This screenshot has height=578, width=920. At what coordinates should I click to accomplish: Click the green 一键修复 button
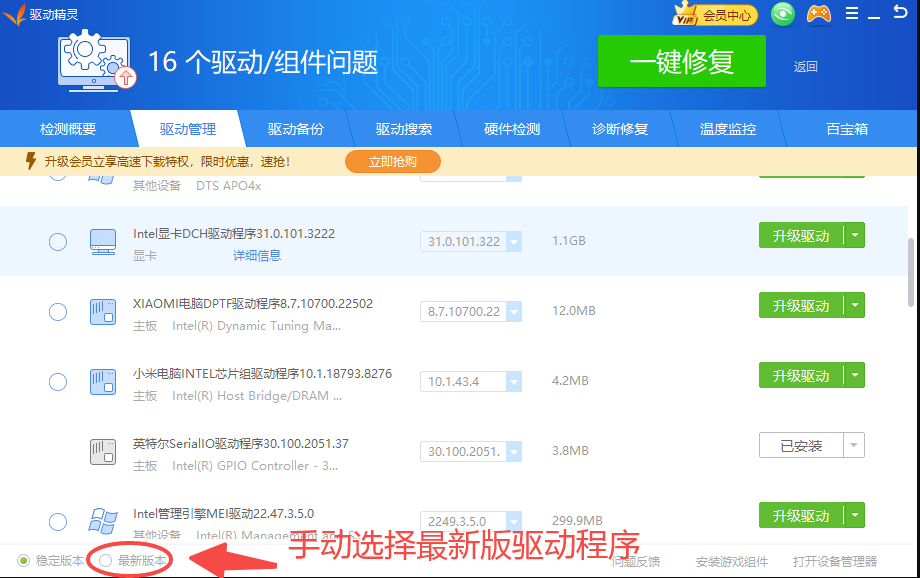tap(681, 62)
